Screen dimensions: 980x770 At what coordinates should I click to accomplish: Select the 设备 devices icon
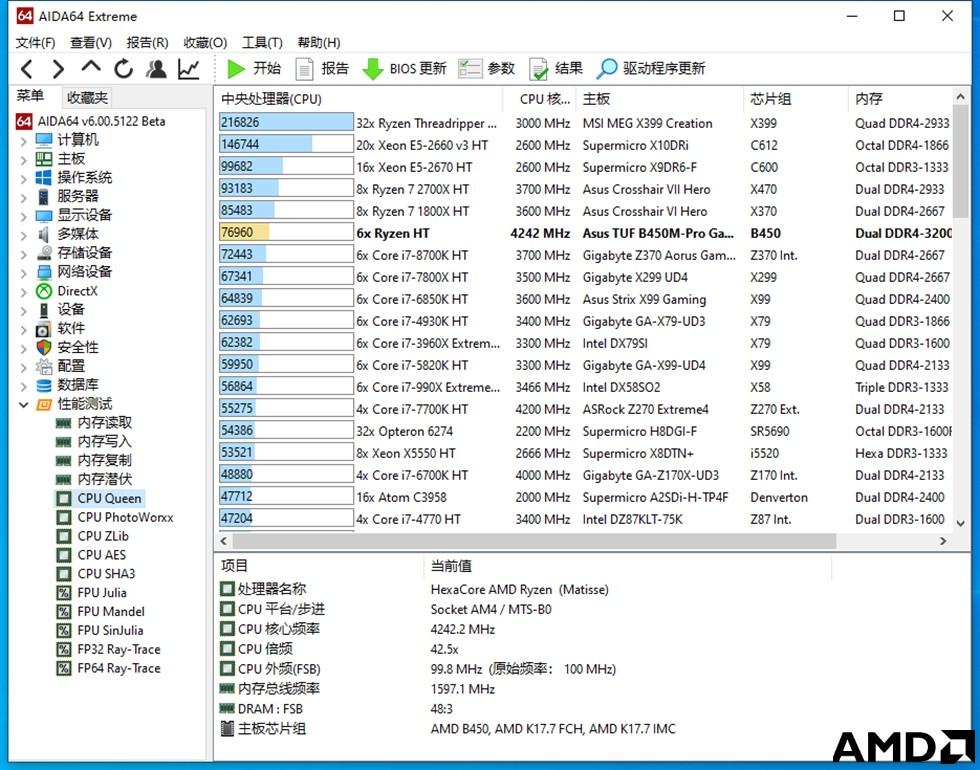point(44,309)
